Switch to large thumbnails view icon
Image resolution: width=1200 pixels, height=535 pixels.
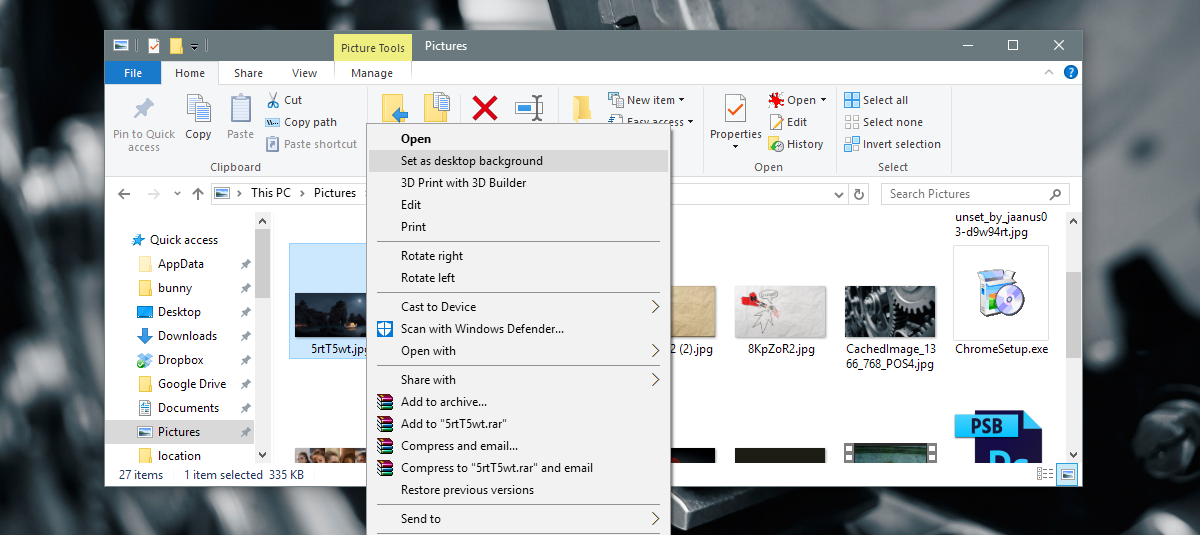1067,475
